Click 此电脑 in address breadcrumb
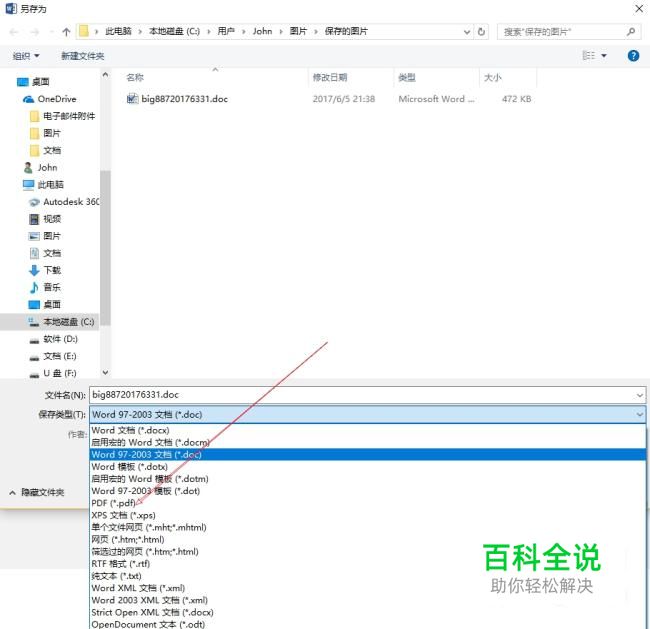 [x=118, y=32]
